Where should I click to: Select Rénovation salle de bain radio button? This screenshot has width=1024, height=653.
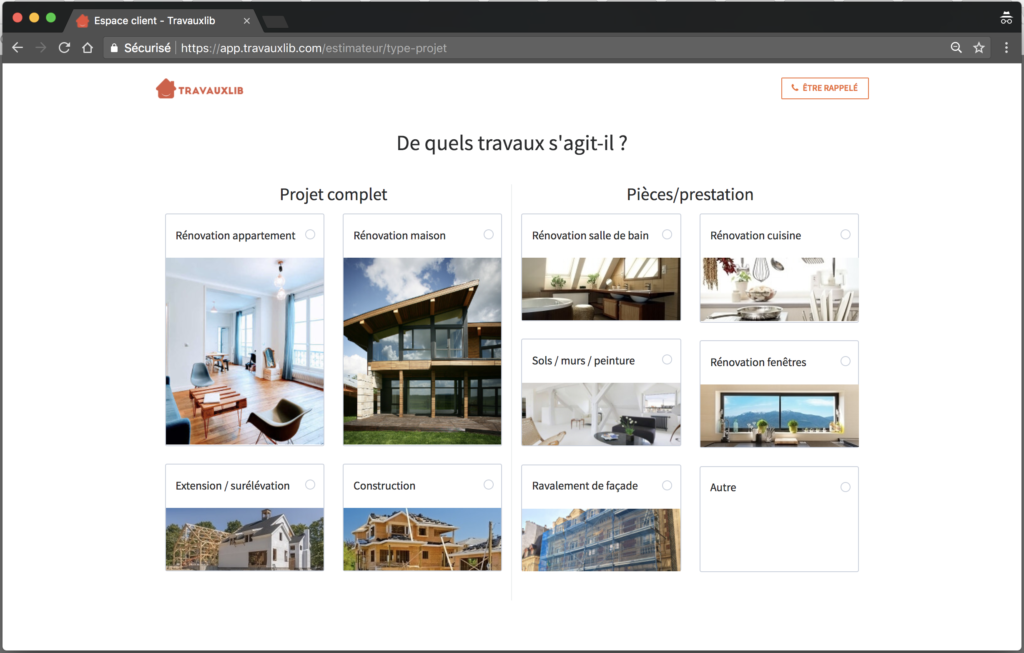tap(667, 234)
